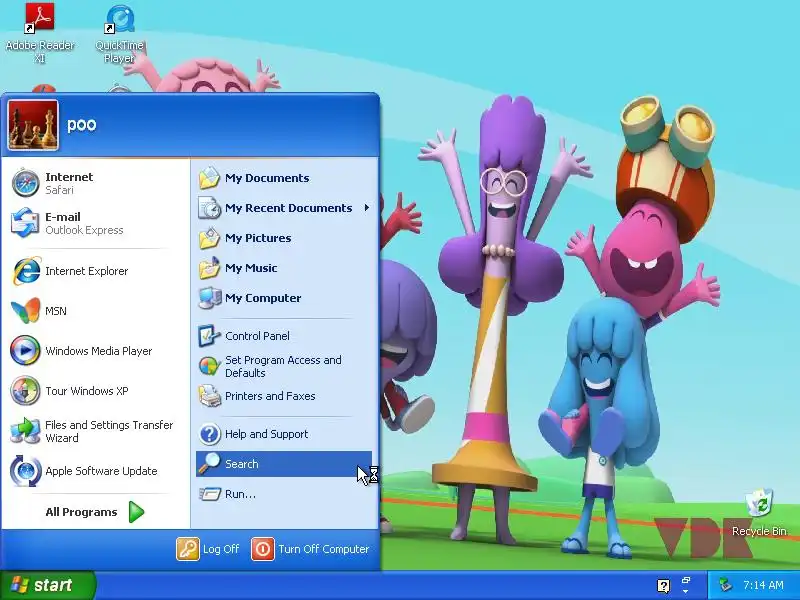
Task: Click the Turn Off Computer button
Action: point(311,549)
